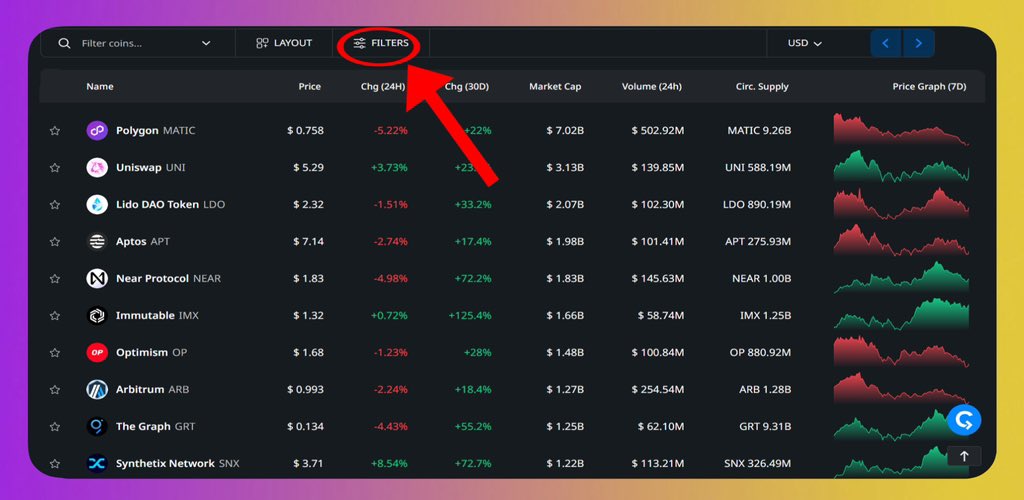Favorite Arbitrum with its star
The image size is (1024, 500).
pos(55,390)
